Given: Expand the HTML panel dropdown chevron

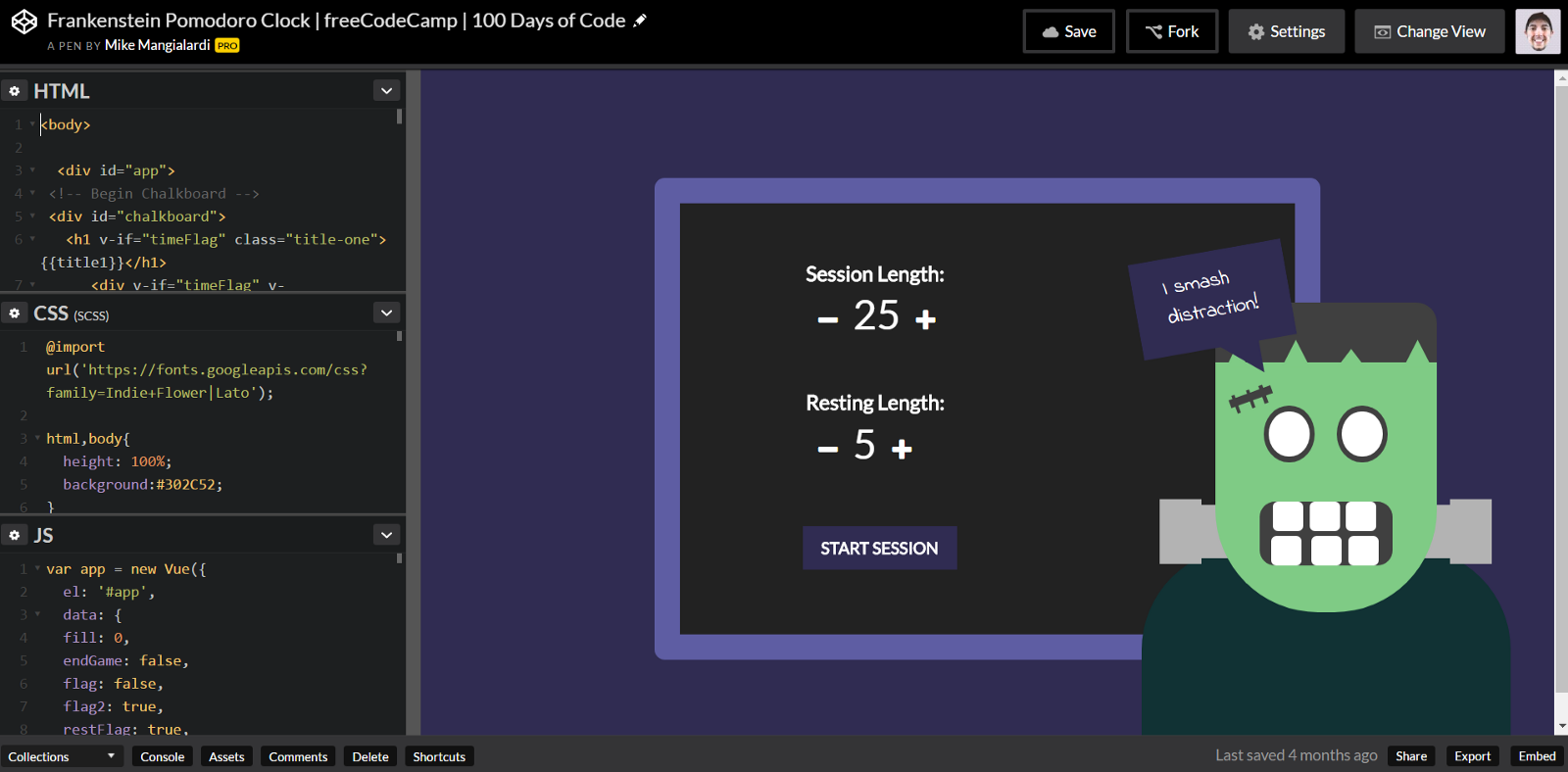Looking at the screenshot, I should coord(387,91).
